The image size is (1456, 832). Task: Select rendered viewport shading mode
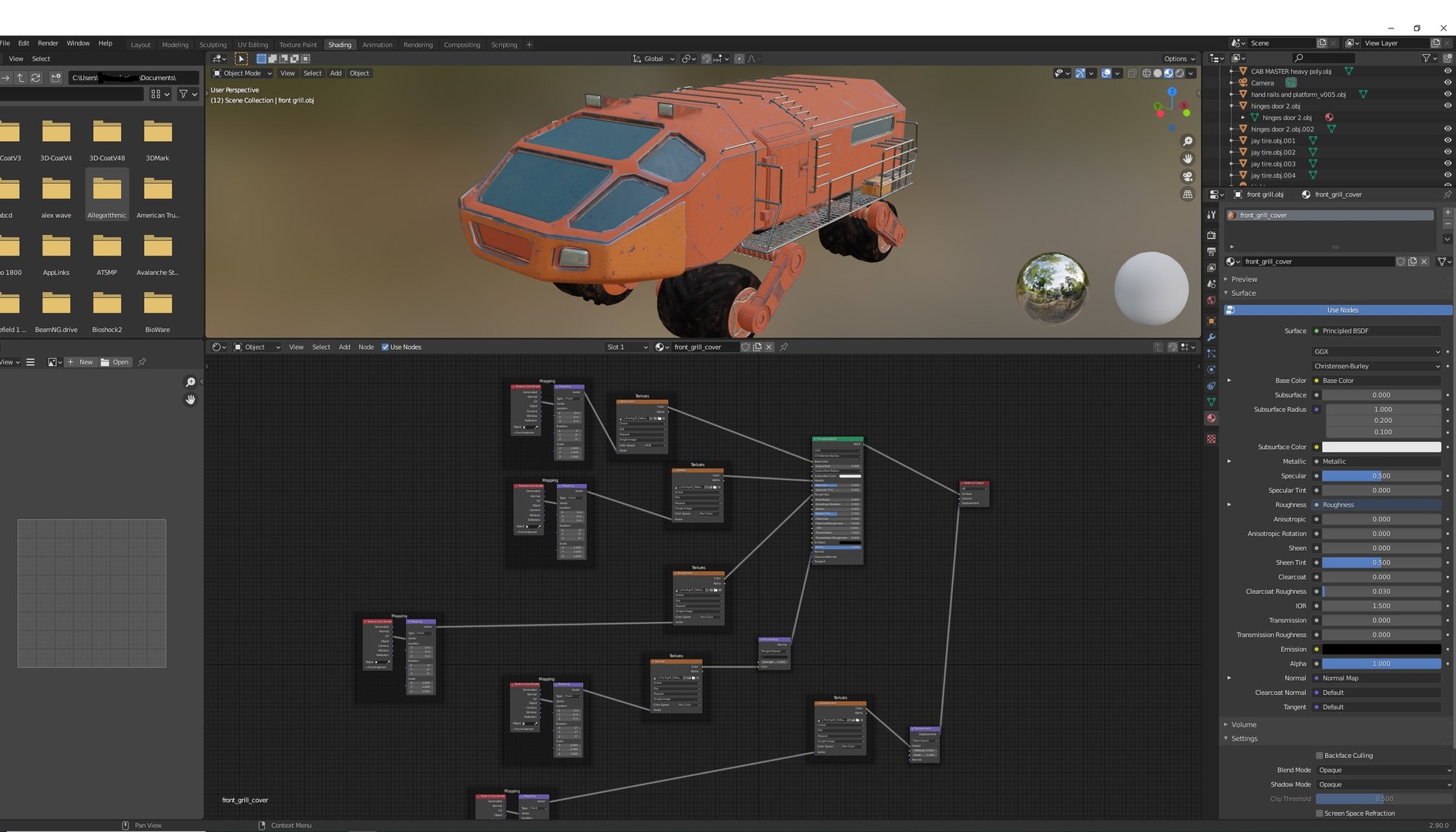(1179, 73)
